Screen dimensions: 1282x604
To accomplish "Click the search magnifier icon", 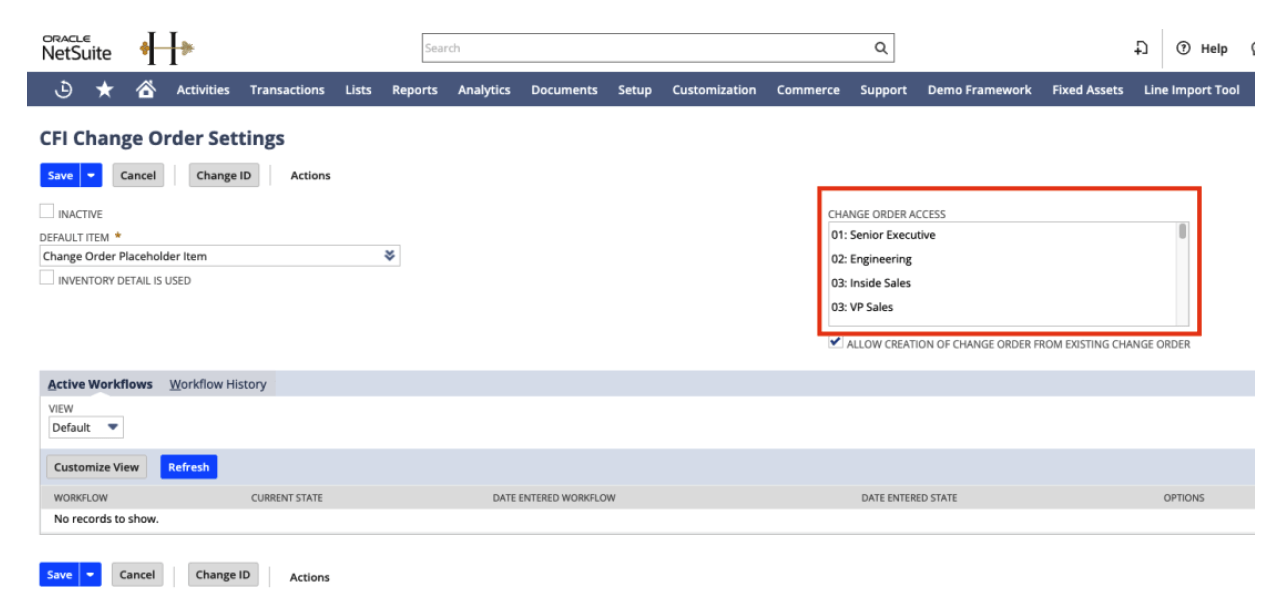I will (880, 48).
